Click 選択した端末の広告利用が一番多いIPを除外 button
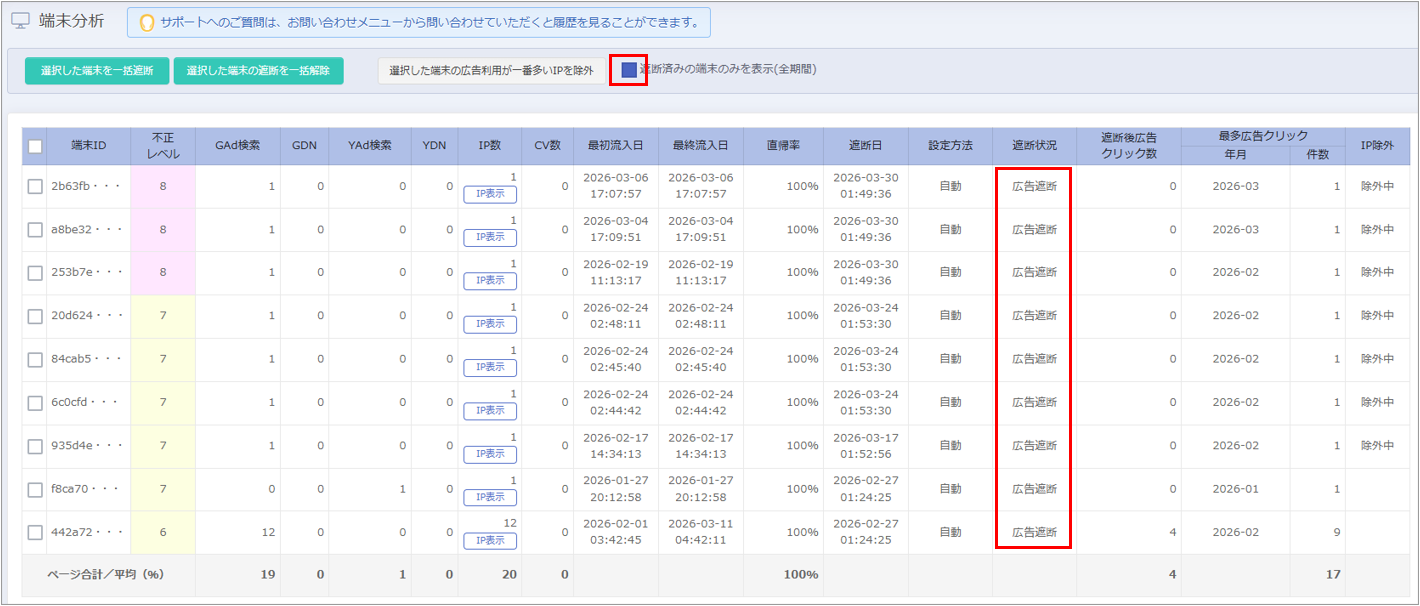 (491, 70)
